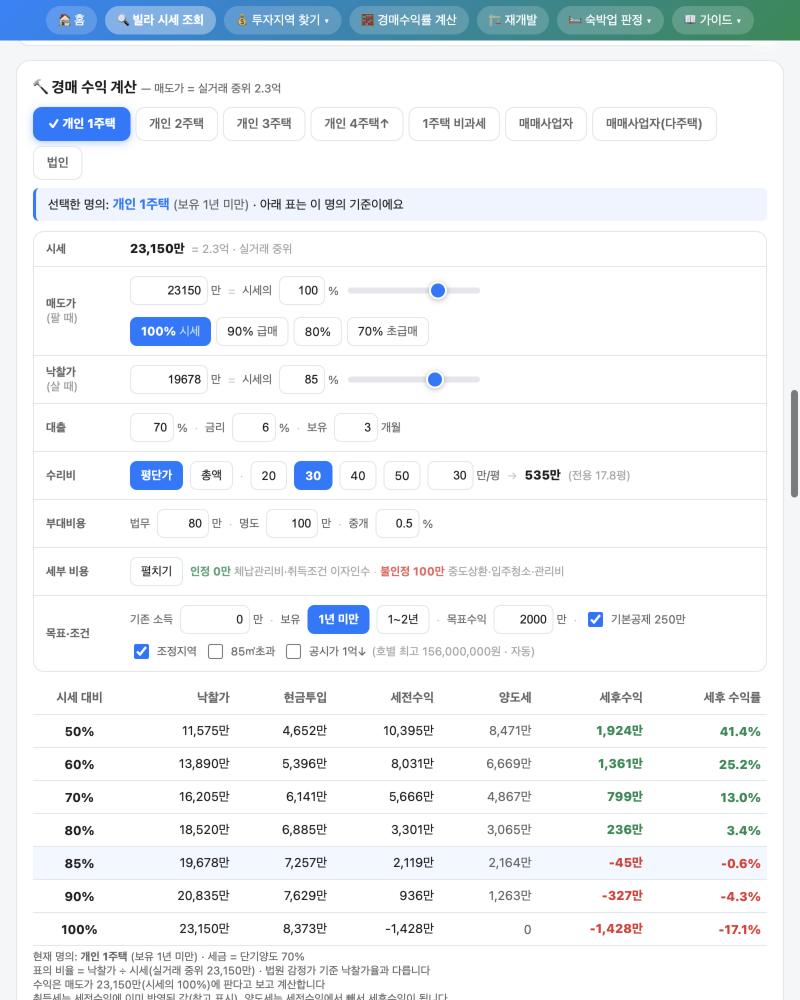Image resolution: width=800 pixels, height=1000 pixels.
Task: Click the 낙찰가 percent-of-시세 input
Action: [302, 379]
